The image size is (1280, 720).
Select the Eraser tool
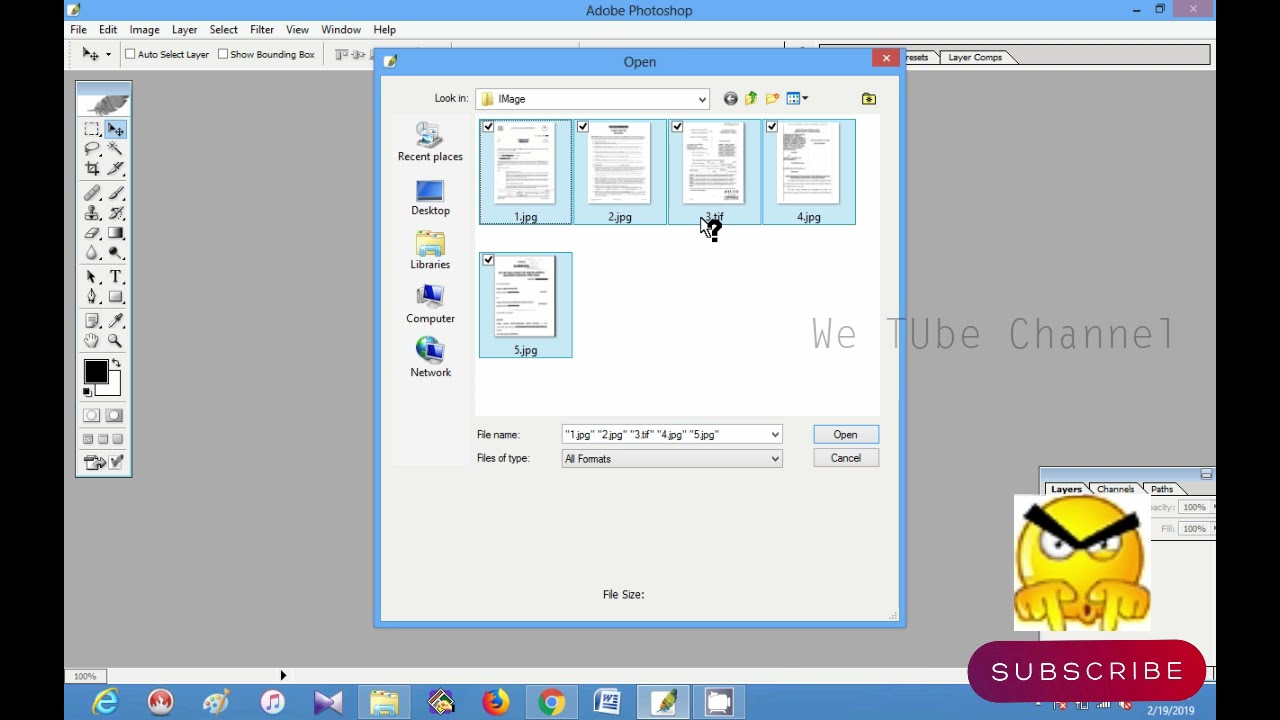pos(92,233)
